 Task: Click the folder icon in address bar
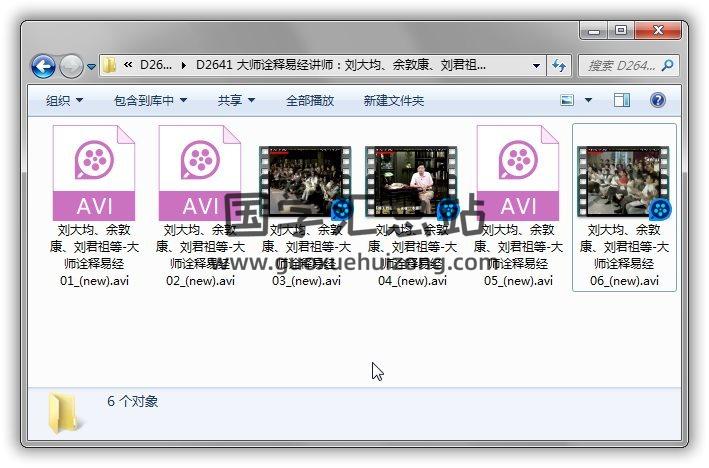[x=110, y=66]
